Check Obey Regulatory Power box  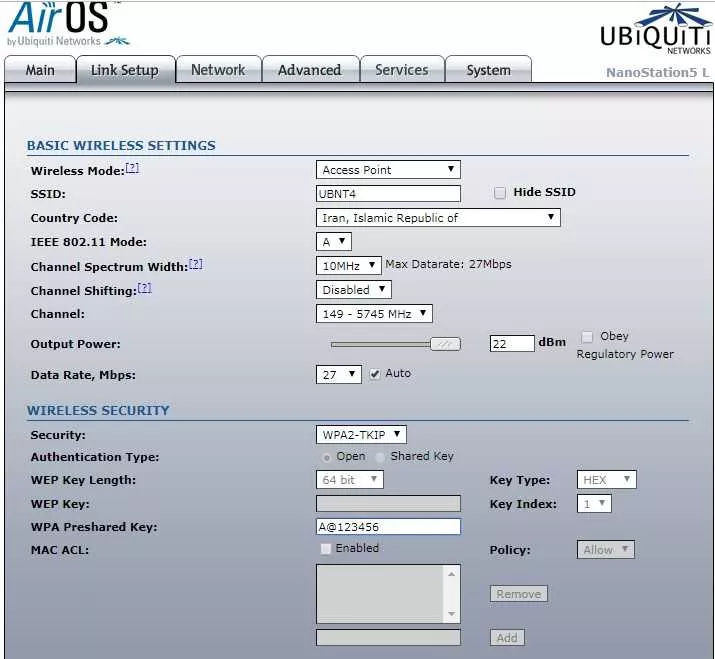point(588,337)
